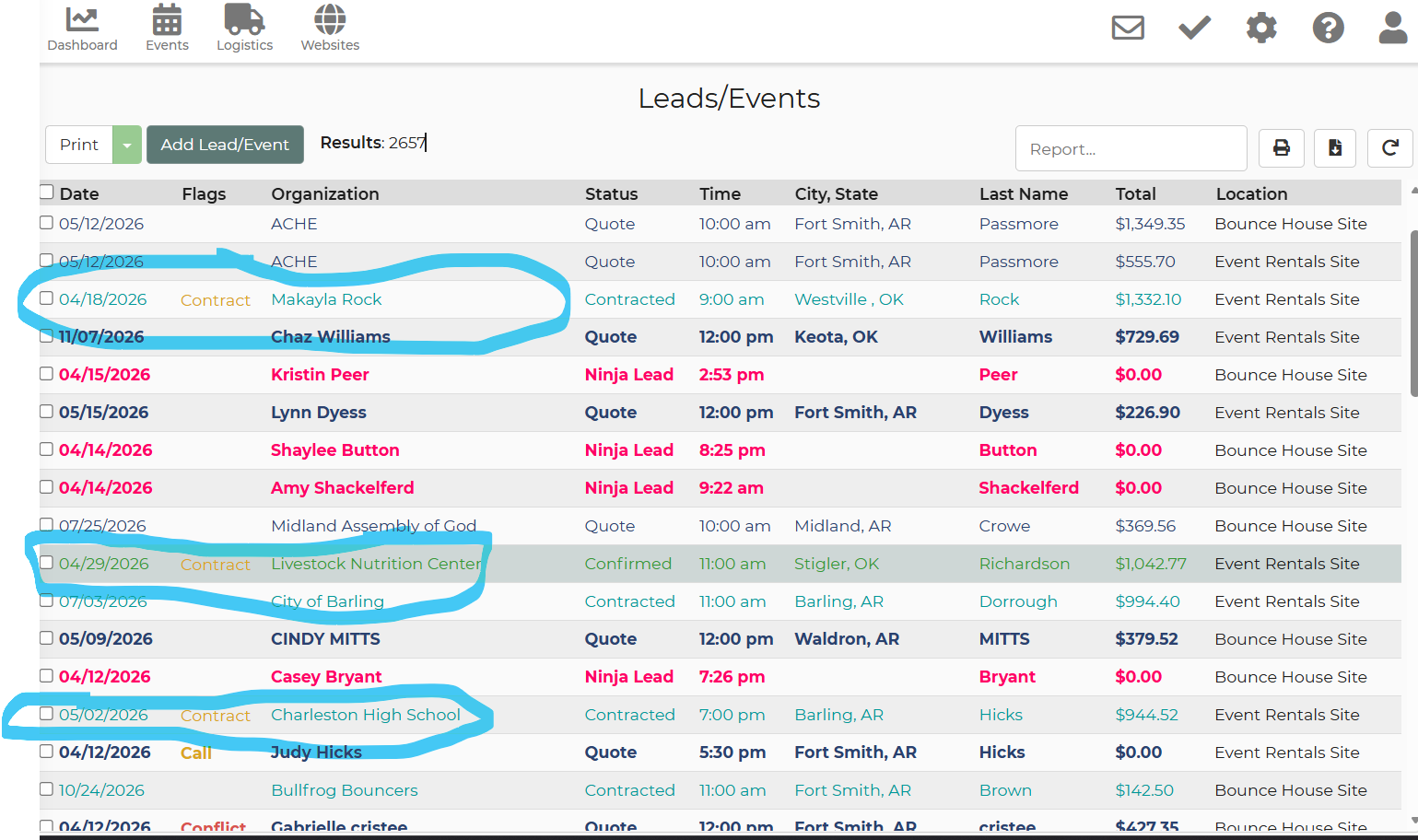Click the file download icon button

point(1334,148)
